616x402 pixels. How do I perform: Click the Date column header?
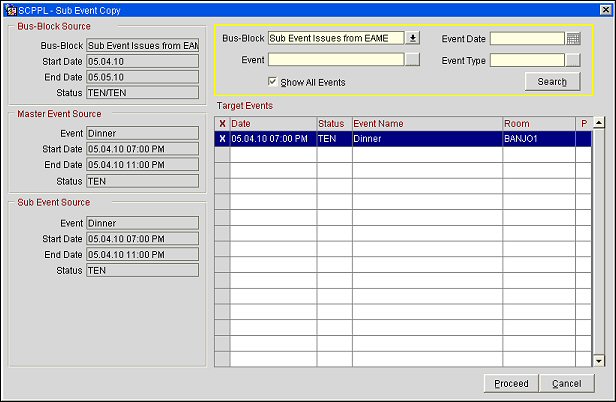tap(272, 123)
